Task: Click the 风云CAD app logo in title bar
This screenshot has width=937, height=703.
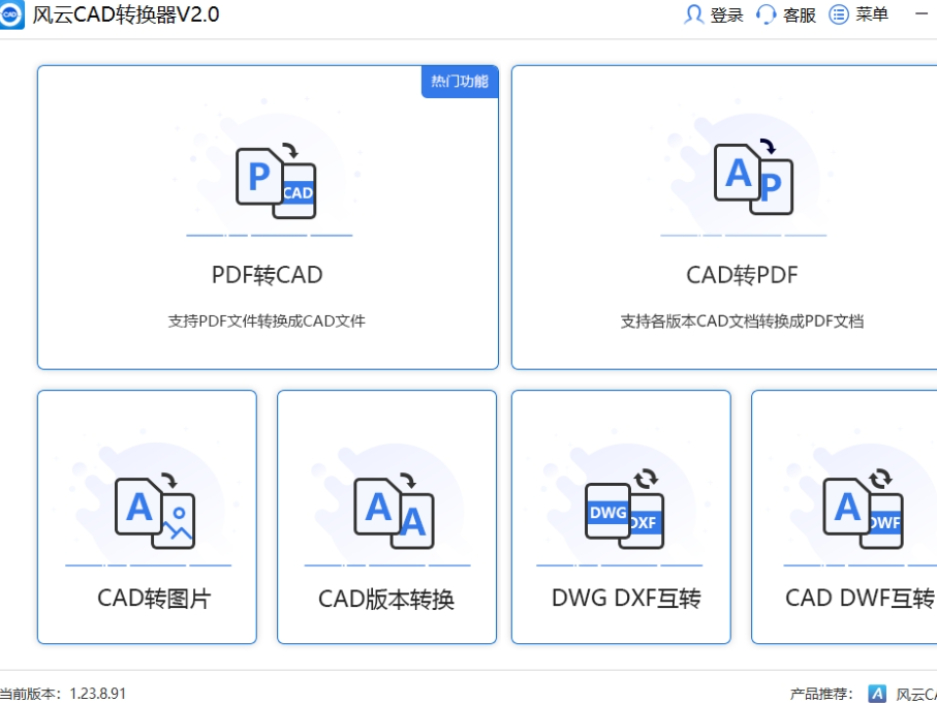Action: click(11, 14)
